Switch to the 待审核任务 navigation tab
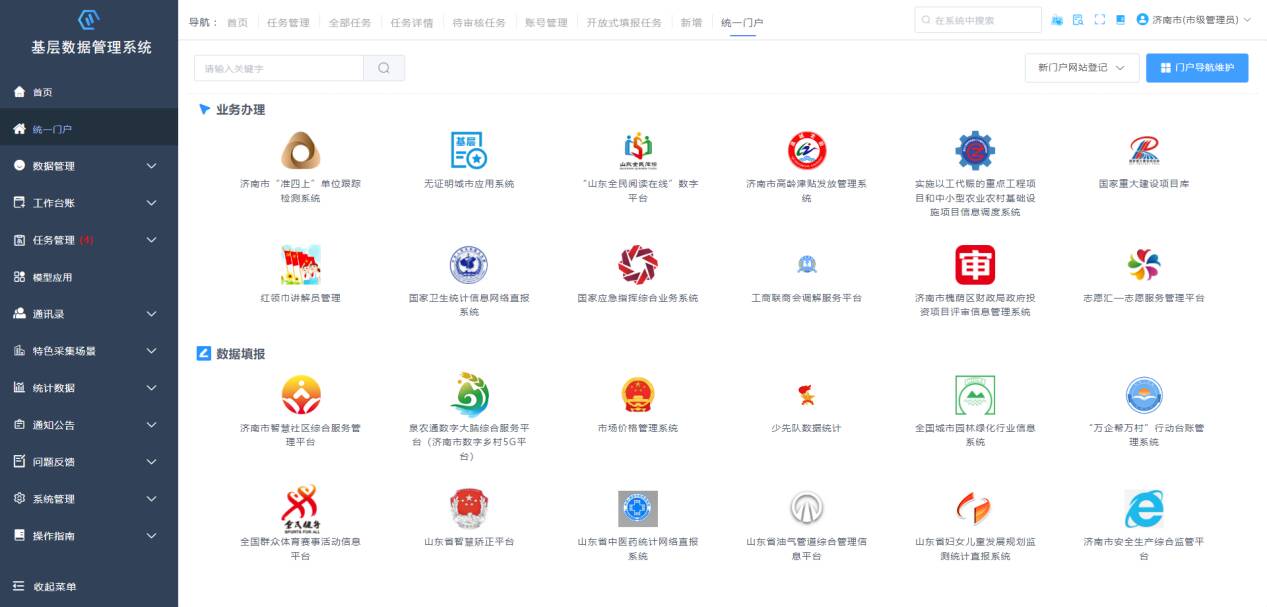1267x607 pixels. click(x=478, y=22)
